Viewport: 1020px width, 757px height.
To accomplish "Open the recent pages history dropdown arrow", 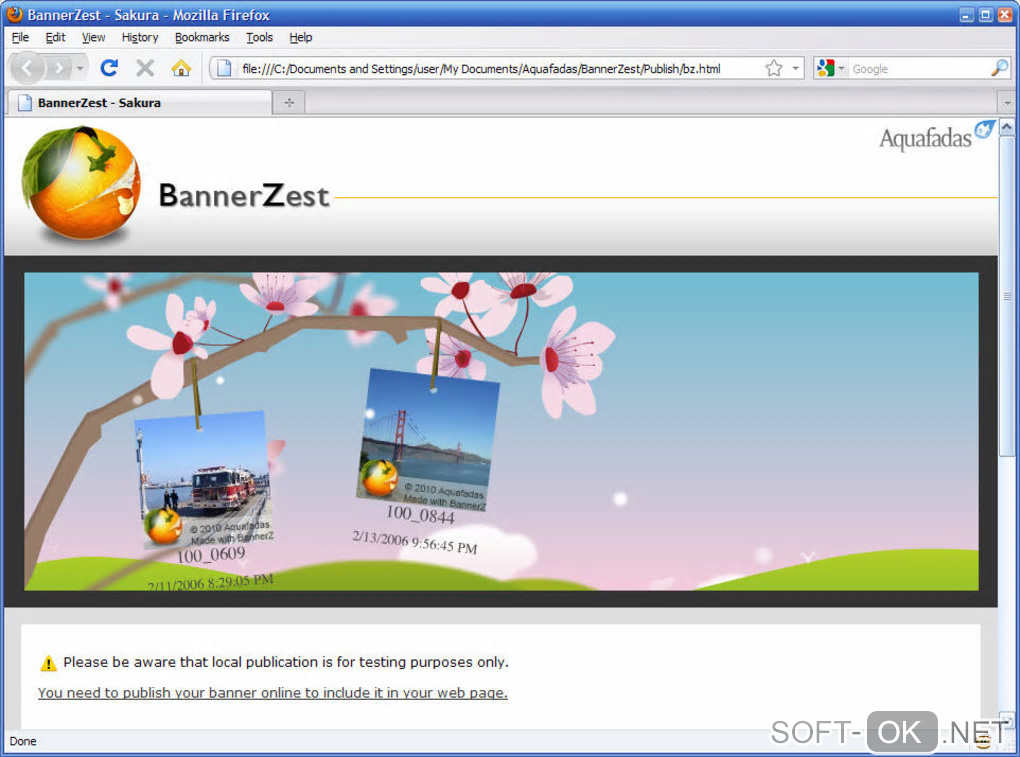I will click(80, 68).
